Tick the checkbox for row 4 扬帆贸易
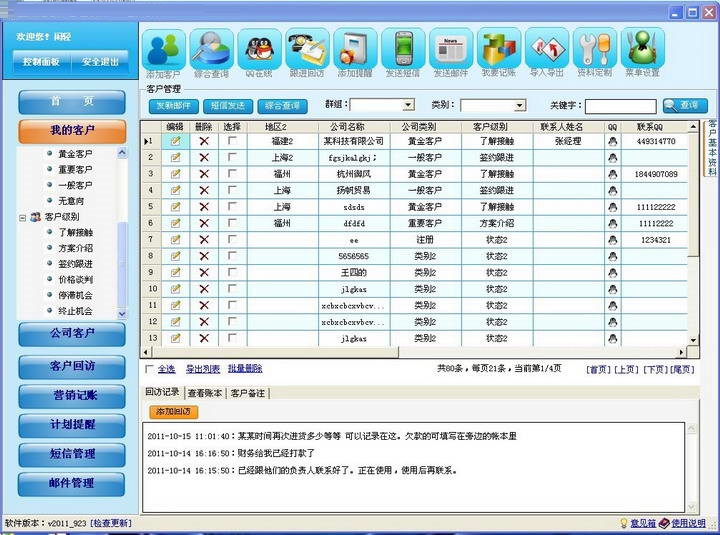Image resolution: width=720 pixels, height=535 pixels. click(232, 190)
